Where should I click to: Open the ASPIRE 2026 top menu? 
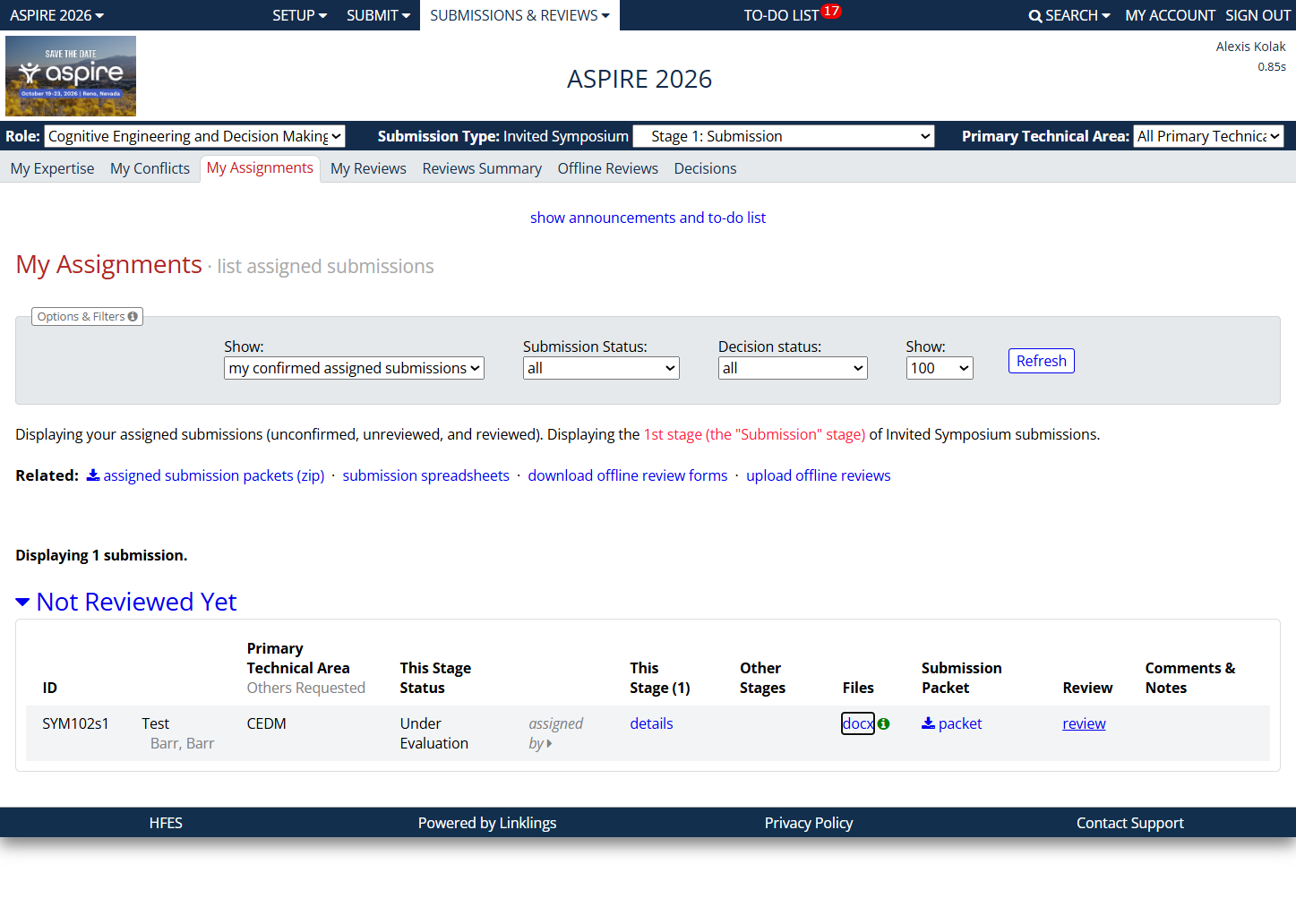(56, 15)
